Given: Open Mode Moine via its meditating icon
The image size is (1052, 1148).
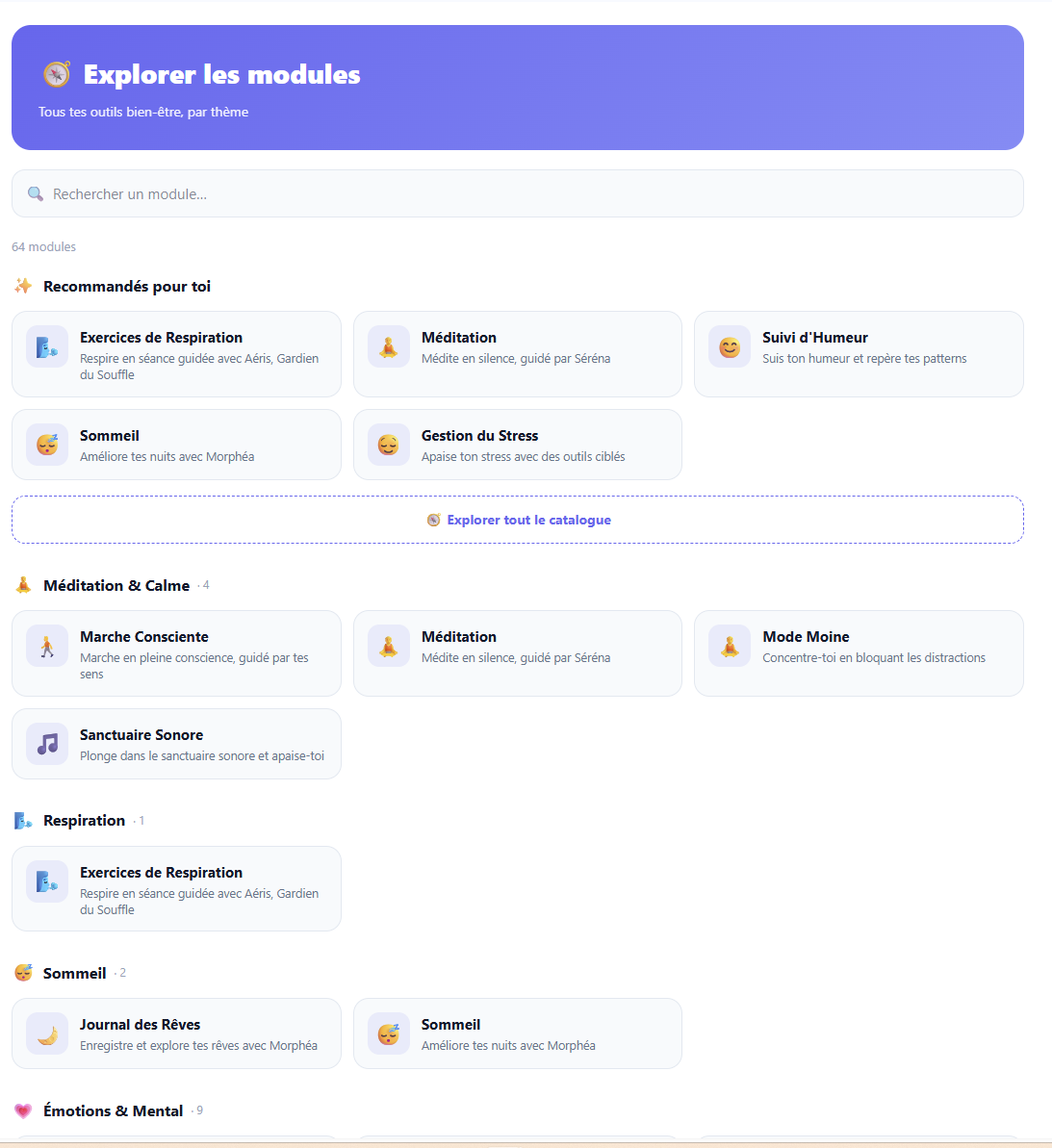Looking at the screenshot, I should [x=730, y=646].
